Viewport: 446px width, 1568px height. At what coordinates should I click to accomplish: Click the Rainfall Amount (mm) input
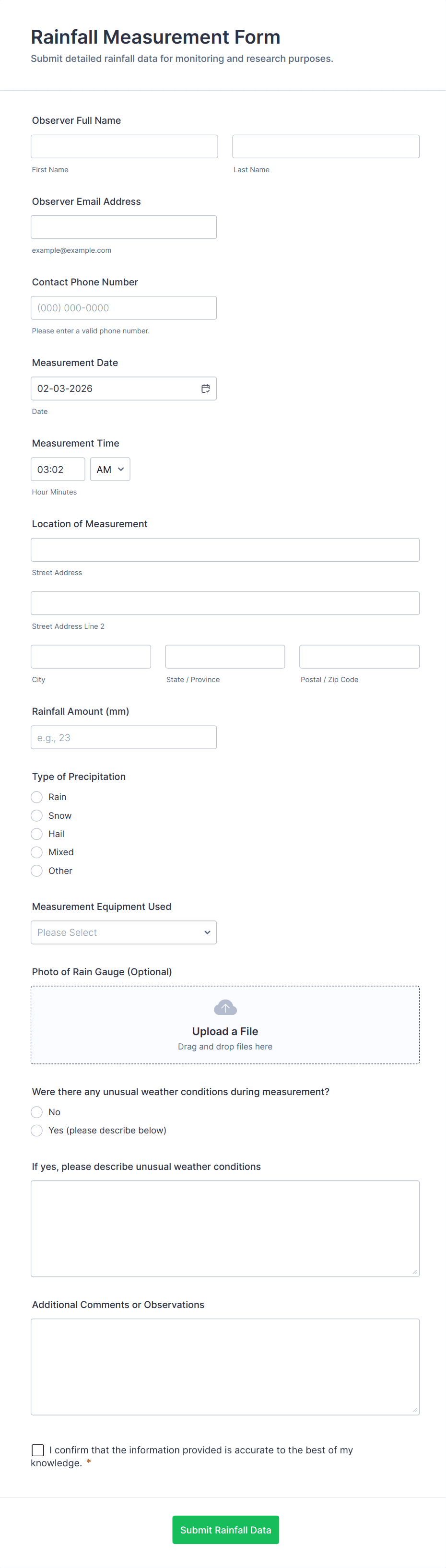124,737
